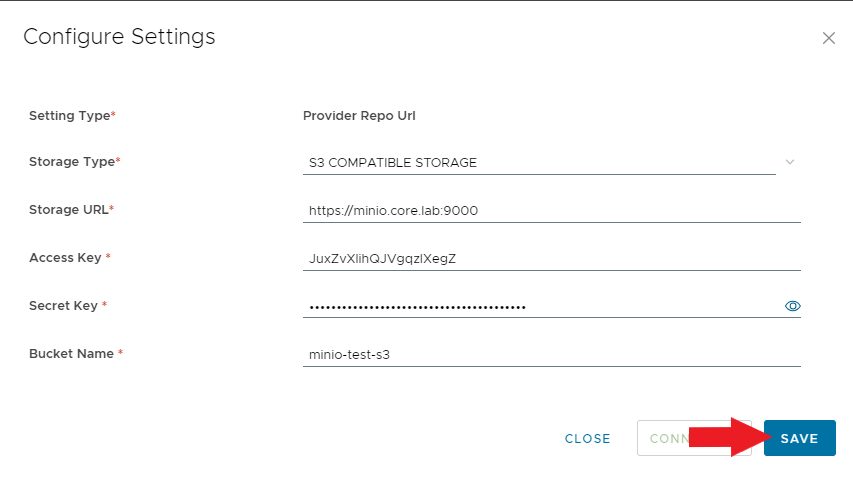This screenshot has width=853, height=477.
Task: Click the CLOSE text button
Action: [588, 438]
